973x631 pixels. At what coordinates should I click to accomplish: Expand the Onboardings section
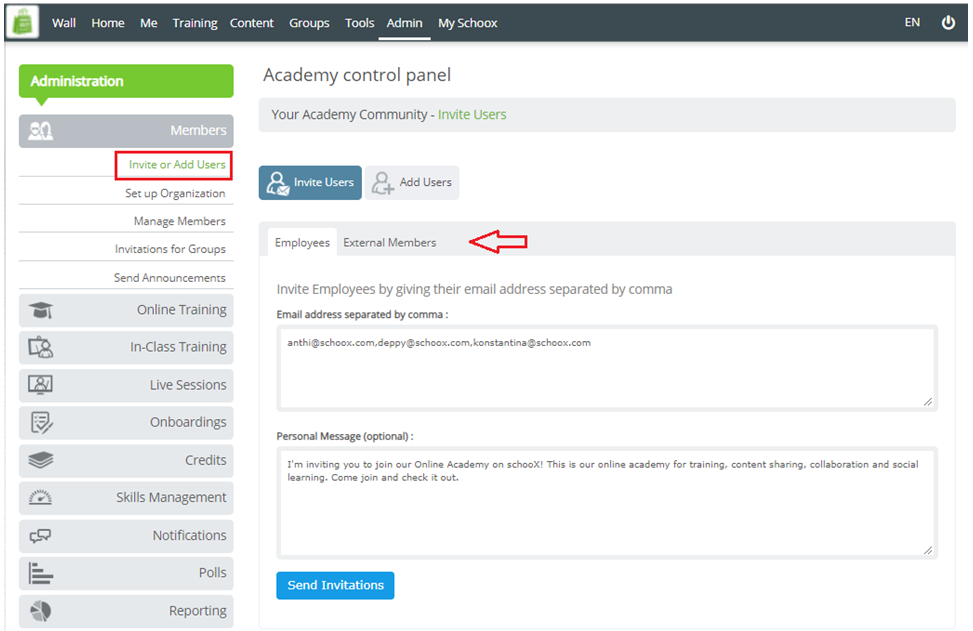pos(126,423)
